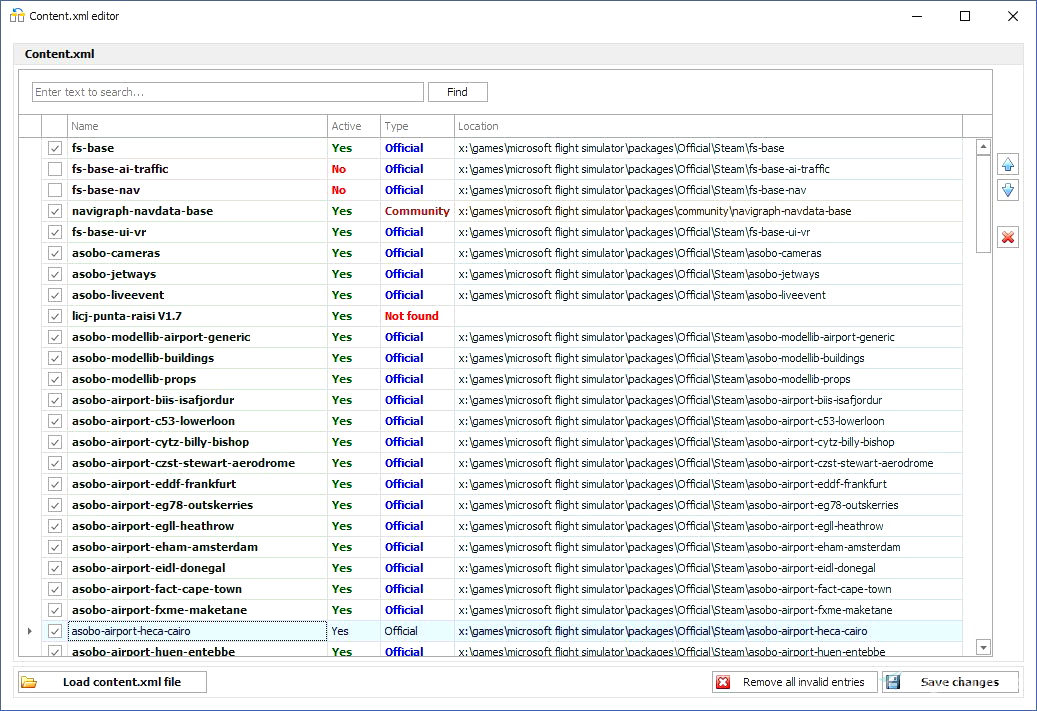This screenshot has height=711, width=1037.
Task: Click the scrollbar down arrow
Action: (x=983, y=648)
